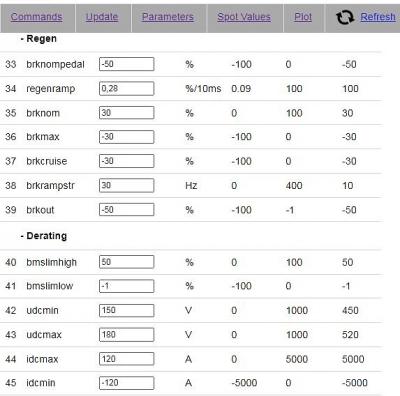
Task: Open the Update tab
Action: pos(102,17)
